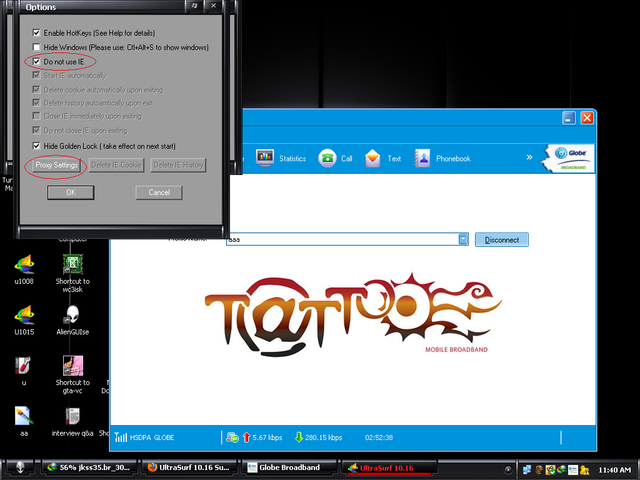Click the 11:40 AM system clock
Screen dimensions: 640x480
(614, 470)
